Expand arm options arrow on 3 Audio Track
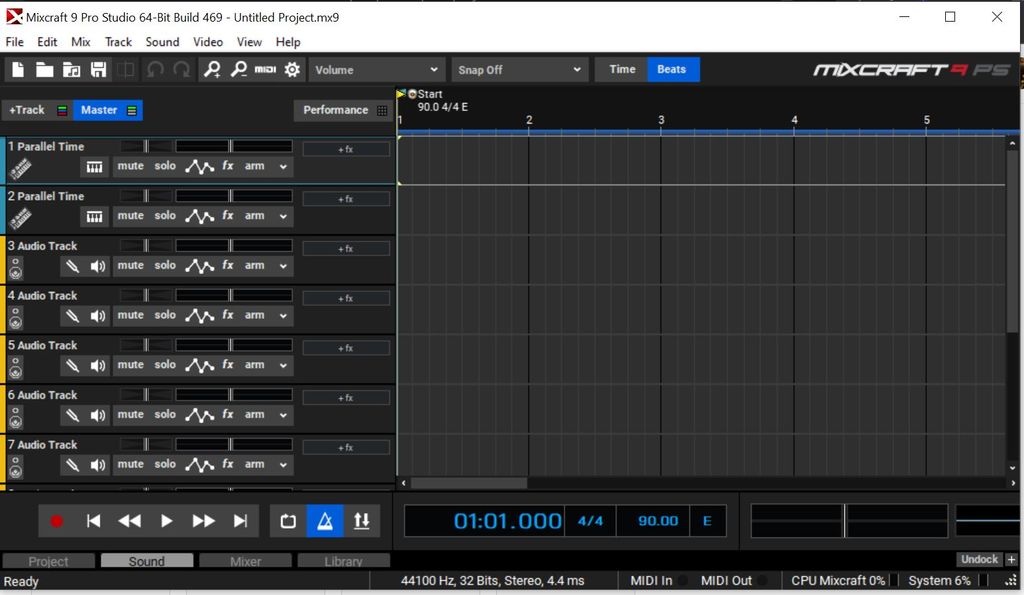Screen dimensions: 1024x595 click(x=283, y=266)
